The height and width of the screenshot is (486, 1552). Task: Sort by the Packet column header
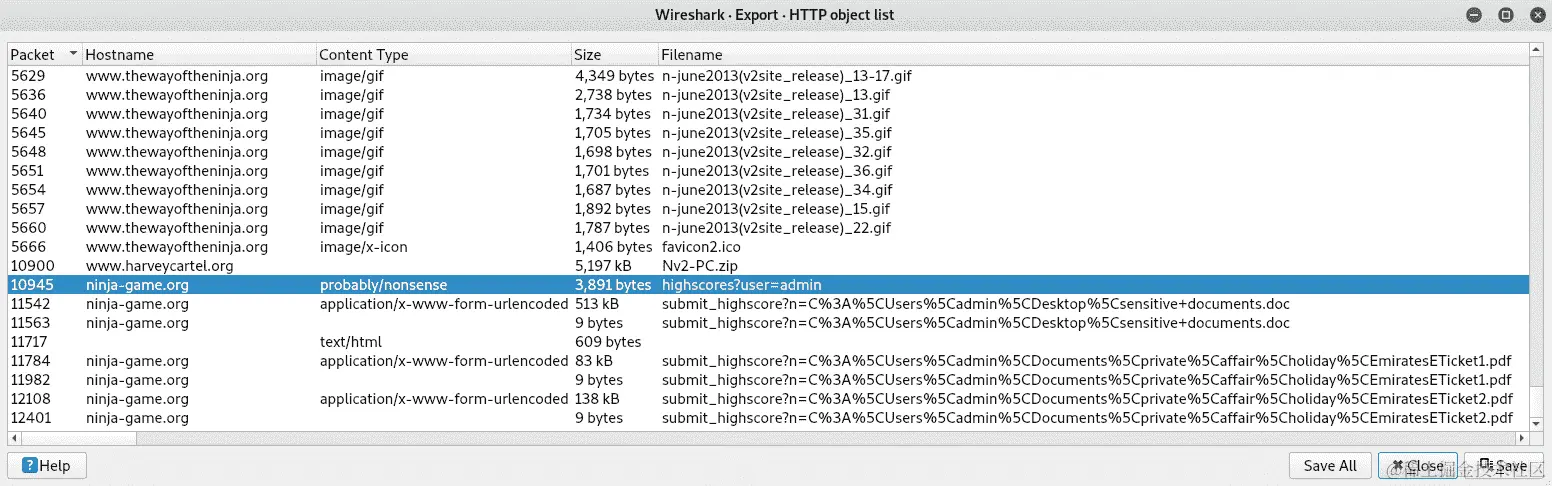tap(45, 55)
